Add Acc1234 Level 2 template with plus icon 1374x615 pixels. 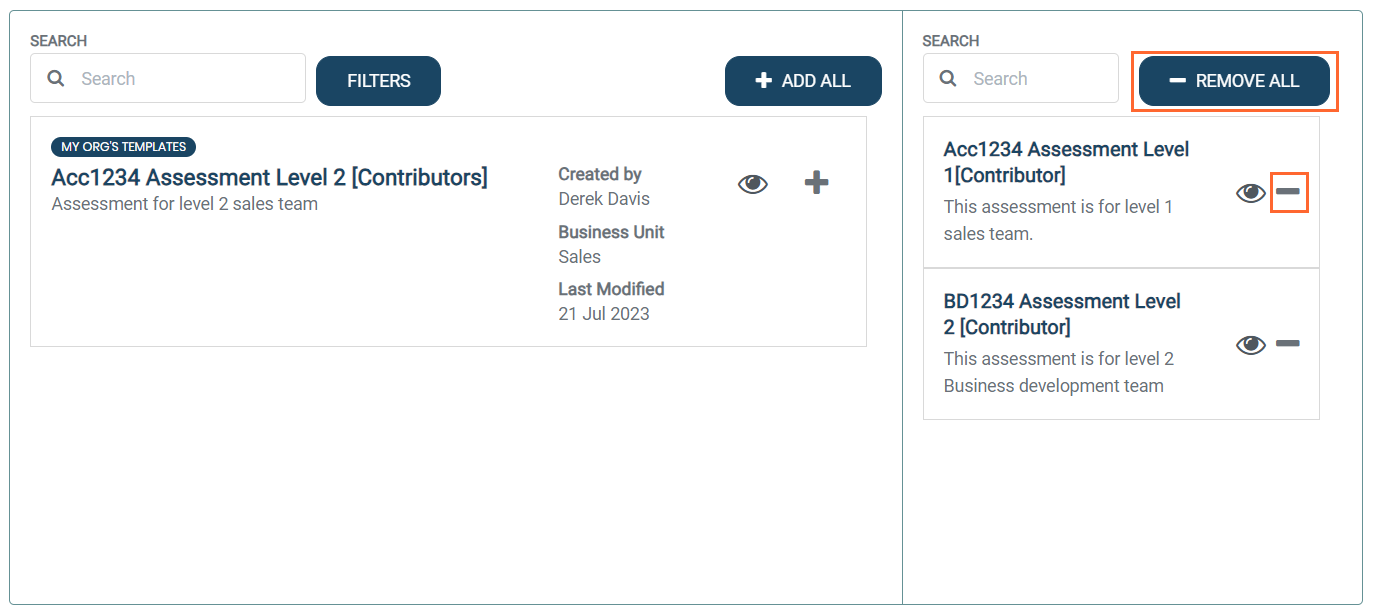tap(817, 183)
